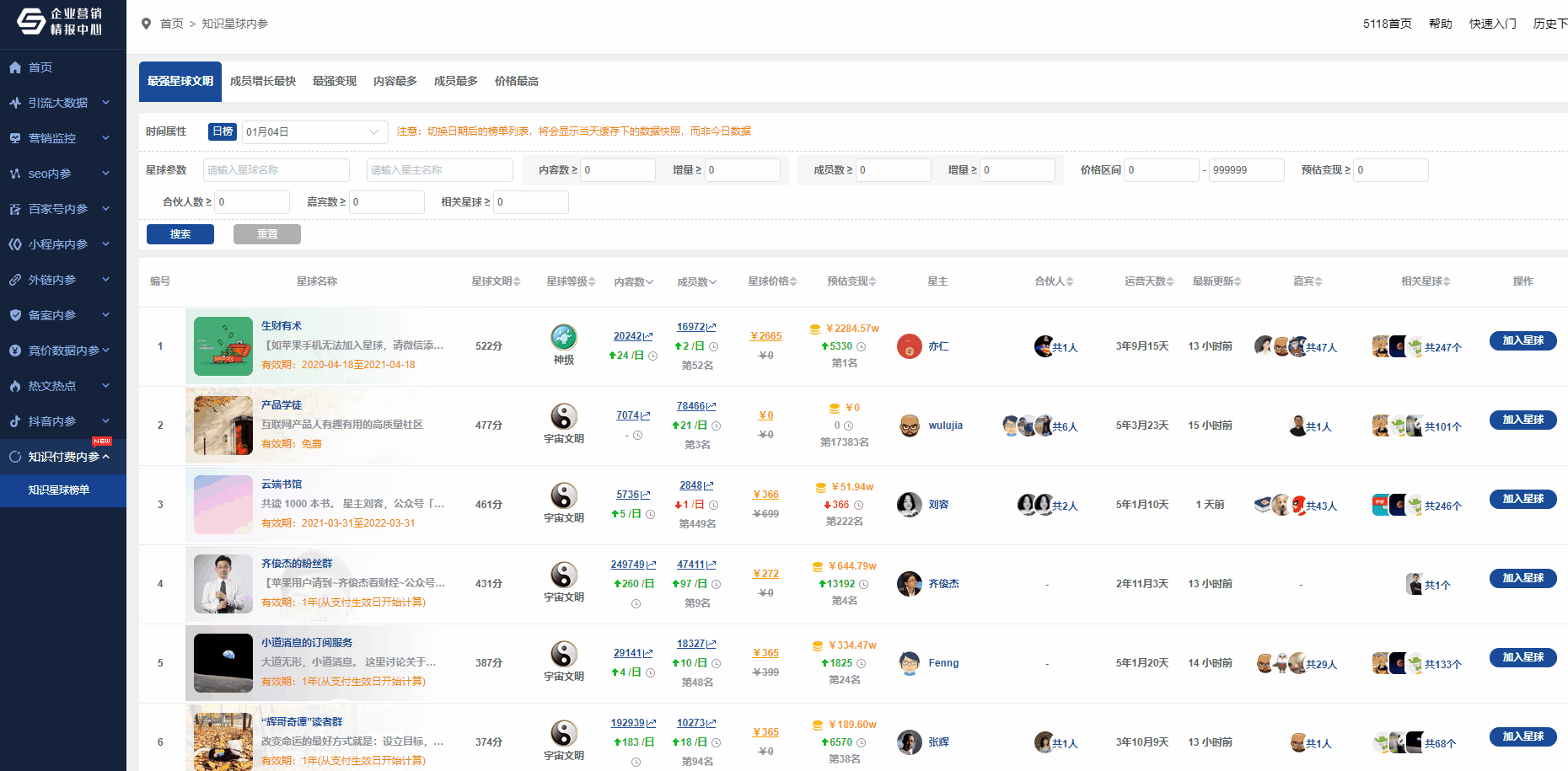Expand 备案内参 with its chevron
Image resolution: width=1568 pixels, height=771 pixels.
106,315
